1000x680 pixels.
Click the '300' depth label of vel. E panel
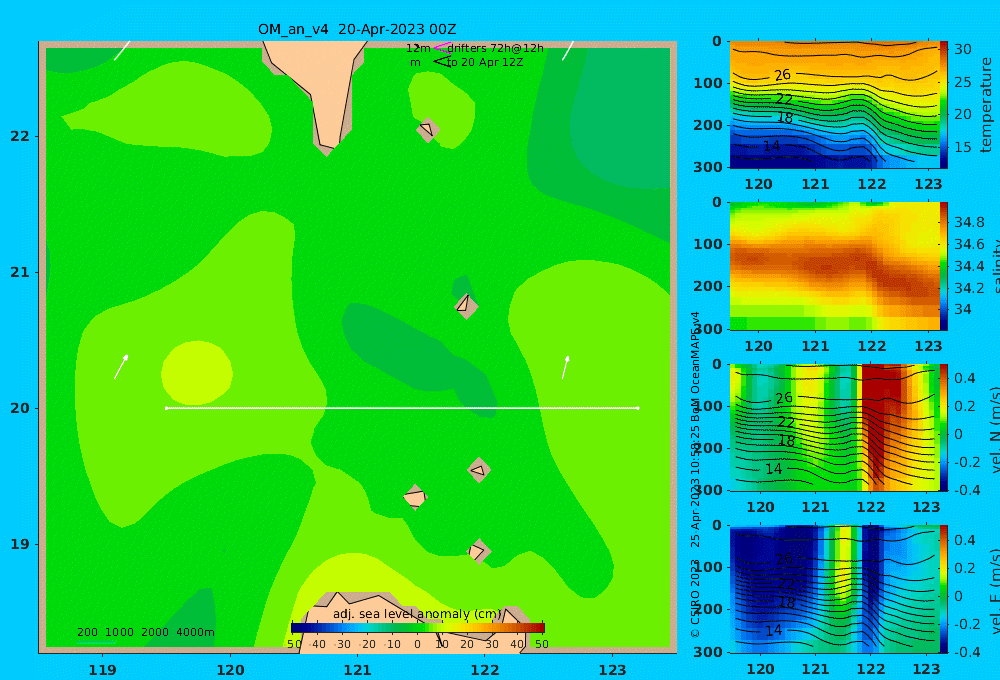point(708,652)
